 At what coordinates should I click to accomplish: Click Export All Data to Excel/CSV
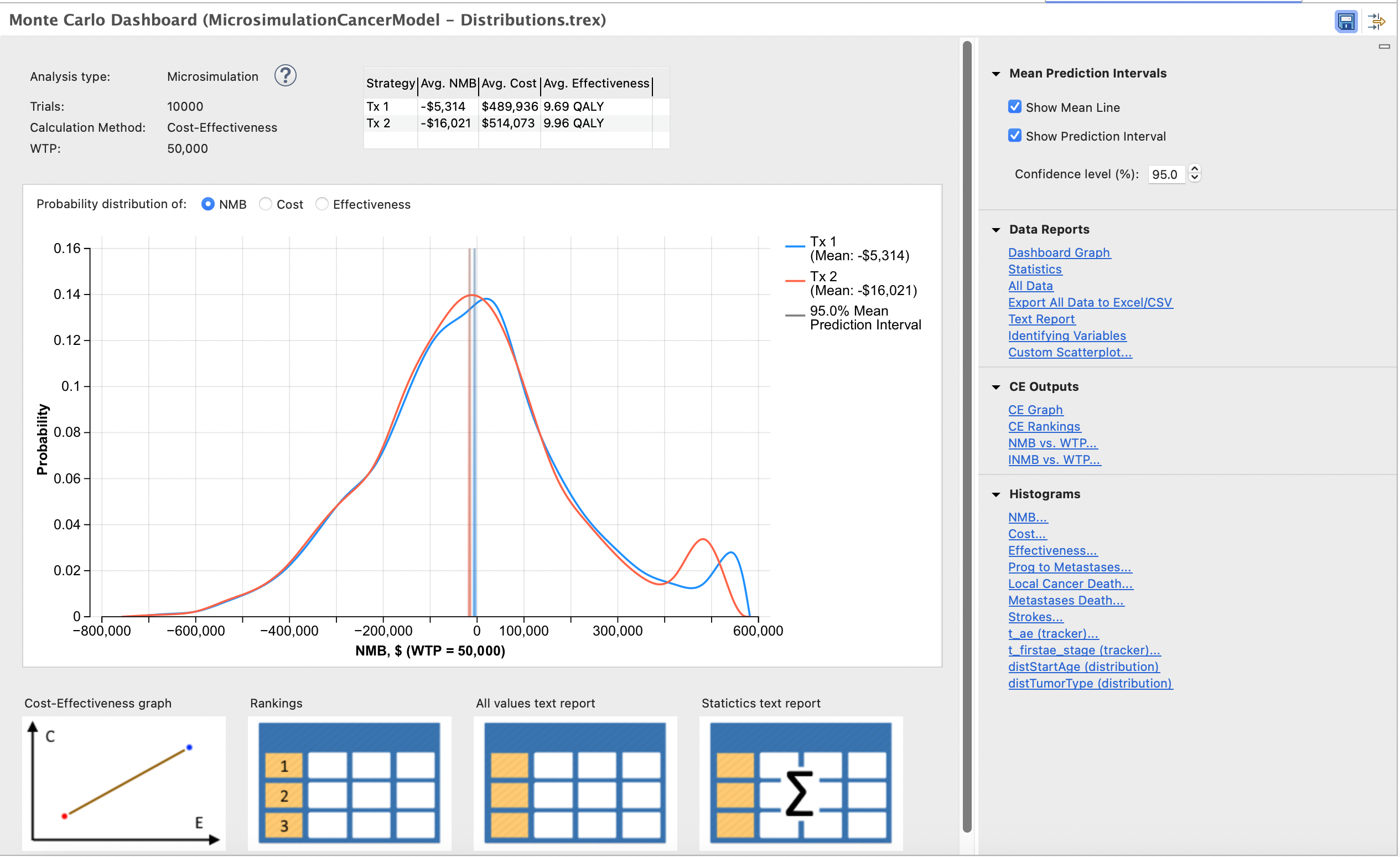pos(1090,302)
